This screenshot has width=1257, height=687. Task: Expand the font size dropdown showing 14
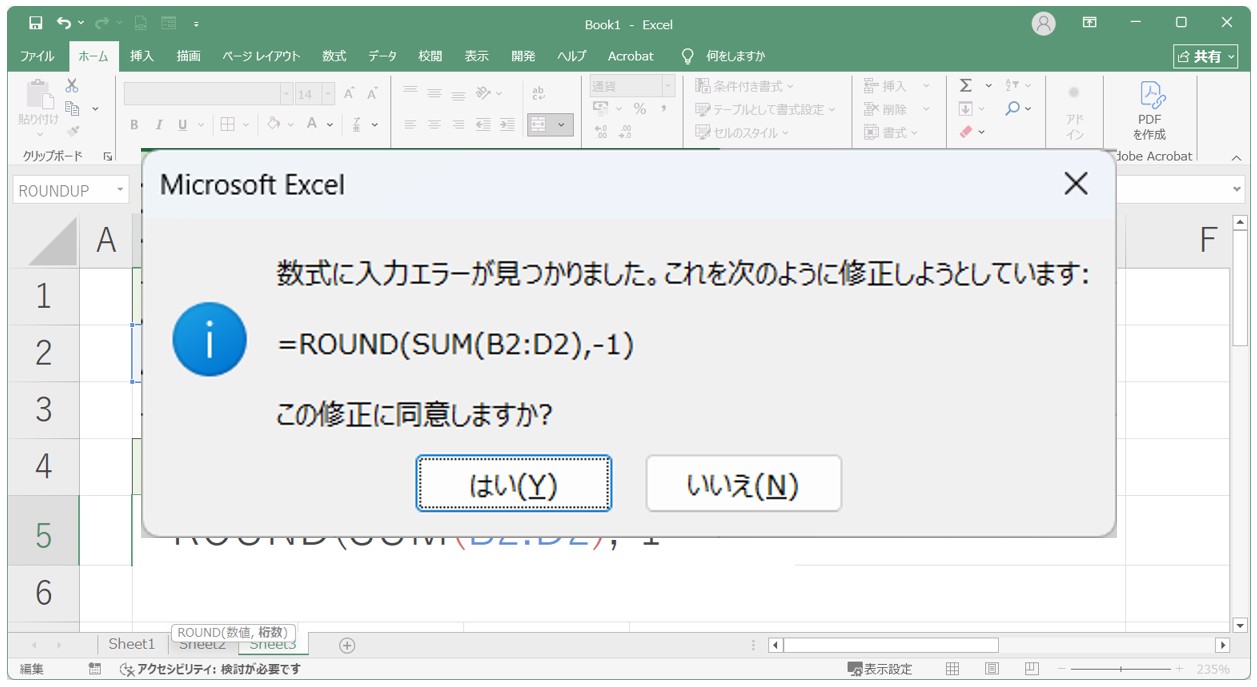tap(329, 94)
